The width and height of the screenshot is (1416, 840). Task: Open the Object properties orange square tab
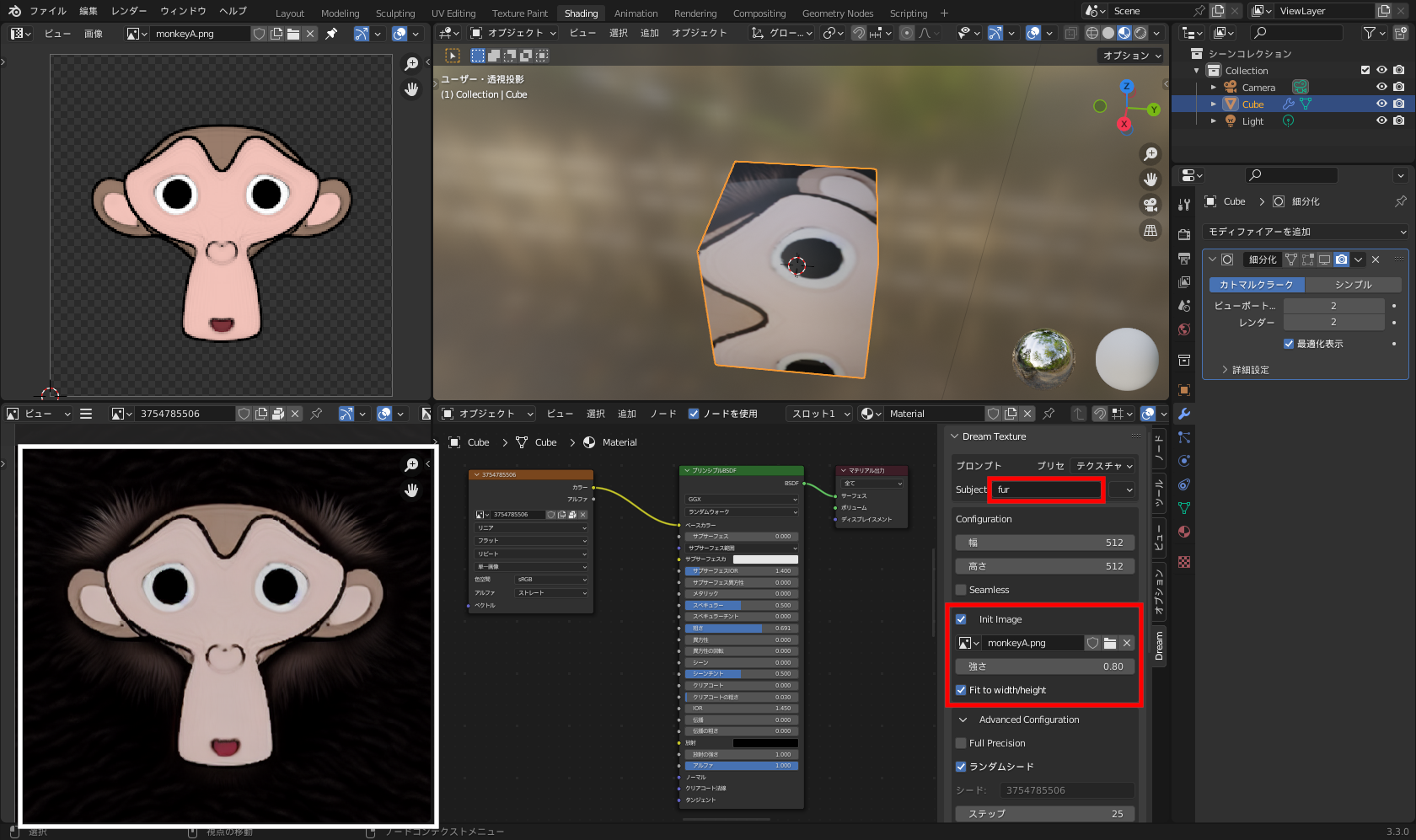tap(1184, 390)
